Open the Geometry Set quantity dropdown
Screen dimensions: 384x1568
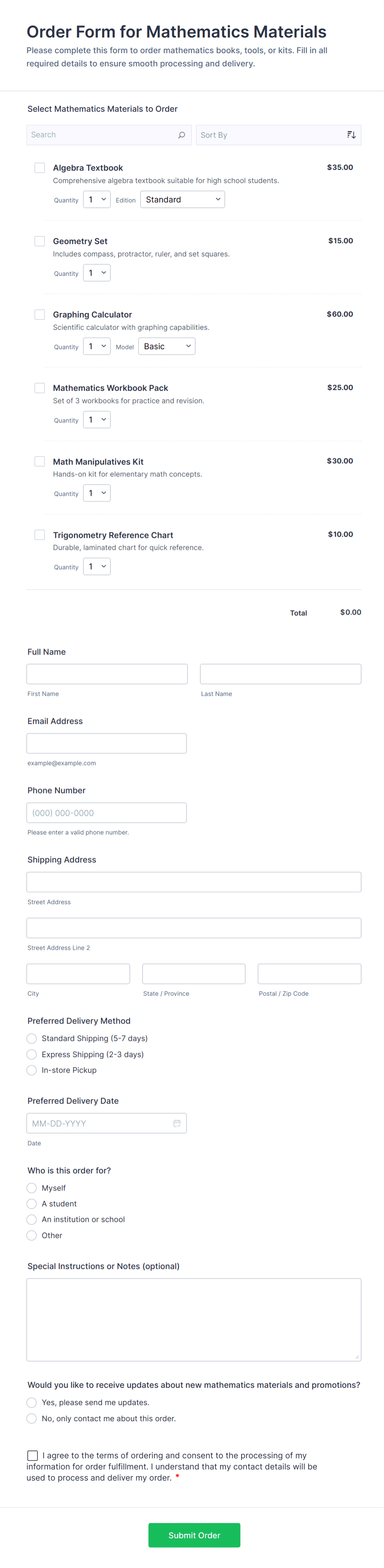tap(96, 273)
